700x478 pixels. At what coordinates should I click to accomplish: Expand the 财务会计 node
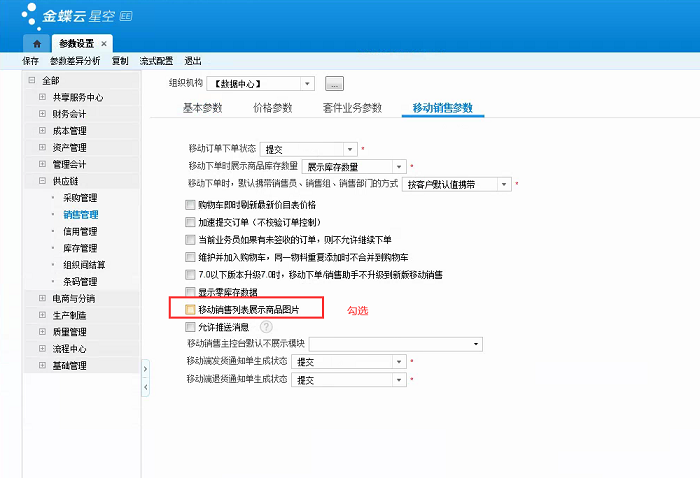click(42, 114)
